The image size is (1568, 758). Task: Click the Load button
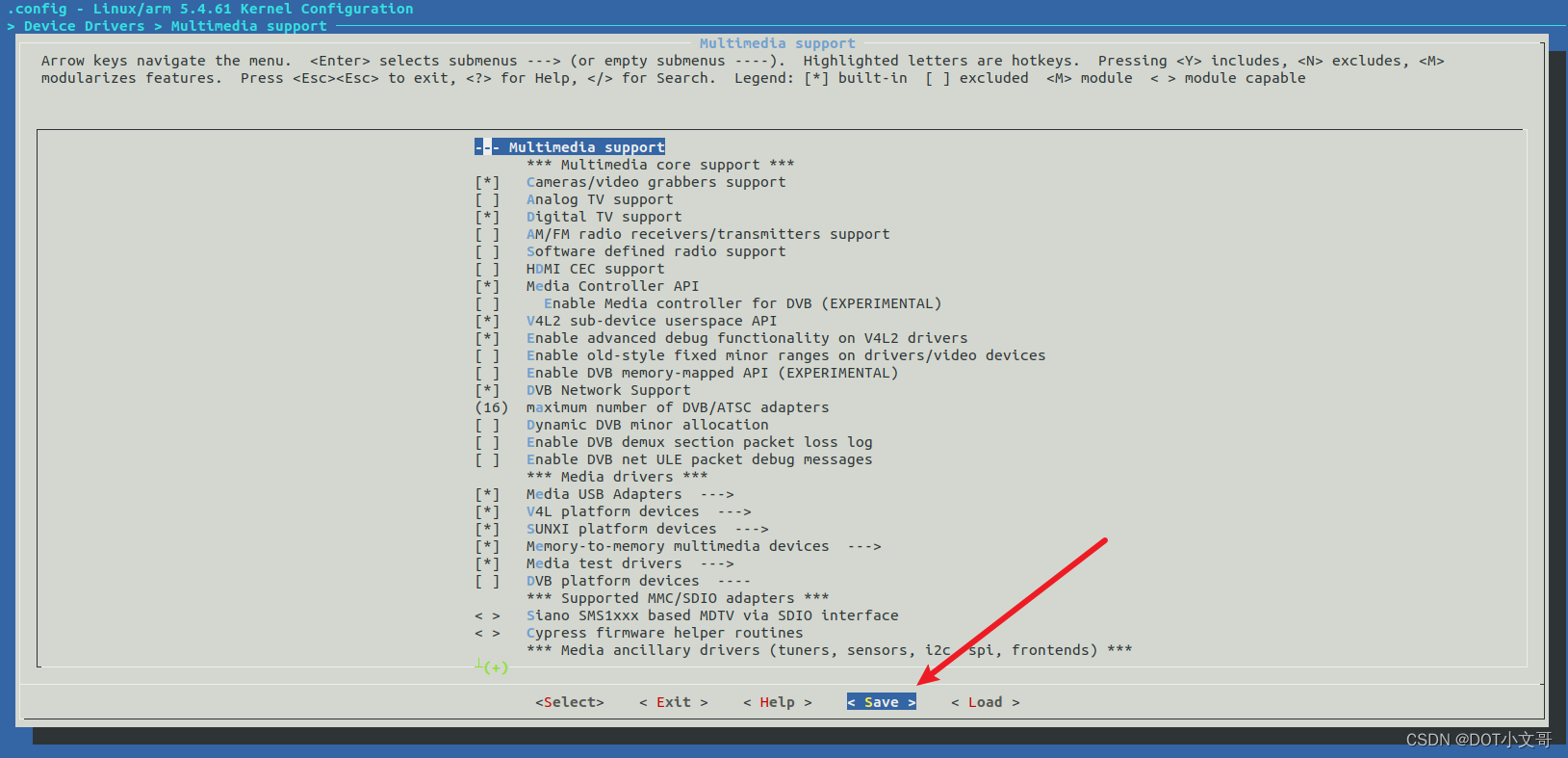click(x=986, y=702)
